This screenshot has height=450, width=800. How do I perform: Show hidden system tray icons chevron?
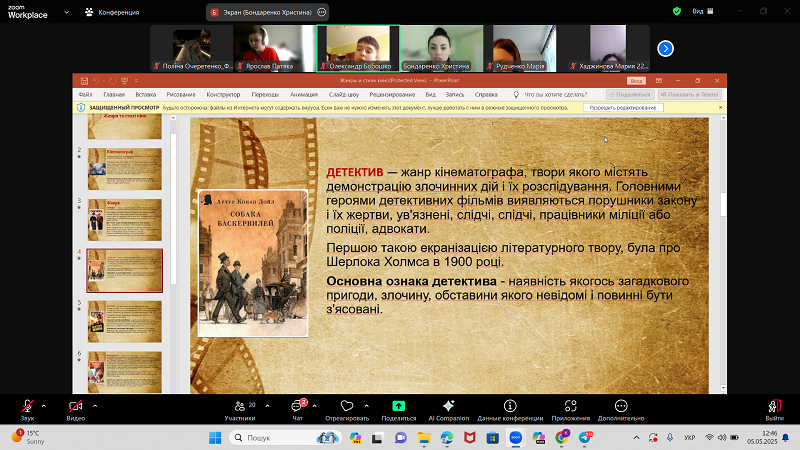(x=636, y=438)
